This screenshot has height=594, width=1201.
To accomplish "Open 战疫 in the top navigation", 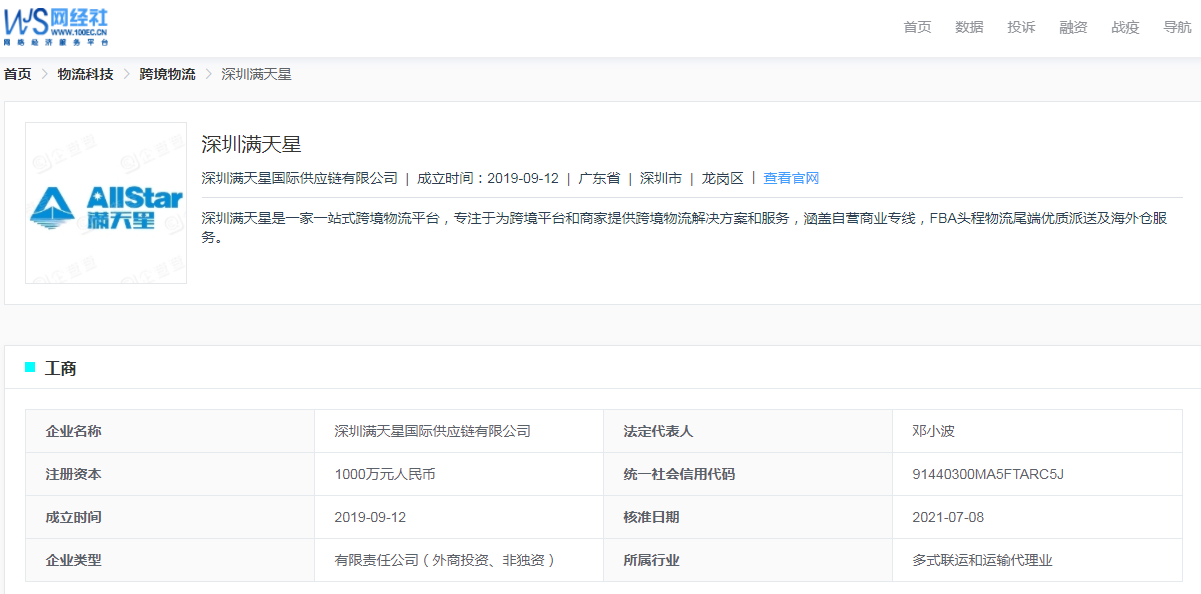I will pyautogui.click(x=1125, y=27).
